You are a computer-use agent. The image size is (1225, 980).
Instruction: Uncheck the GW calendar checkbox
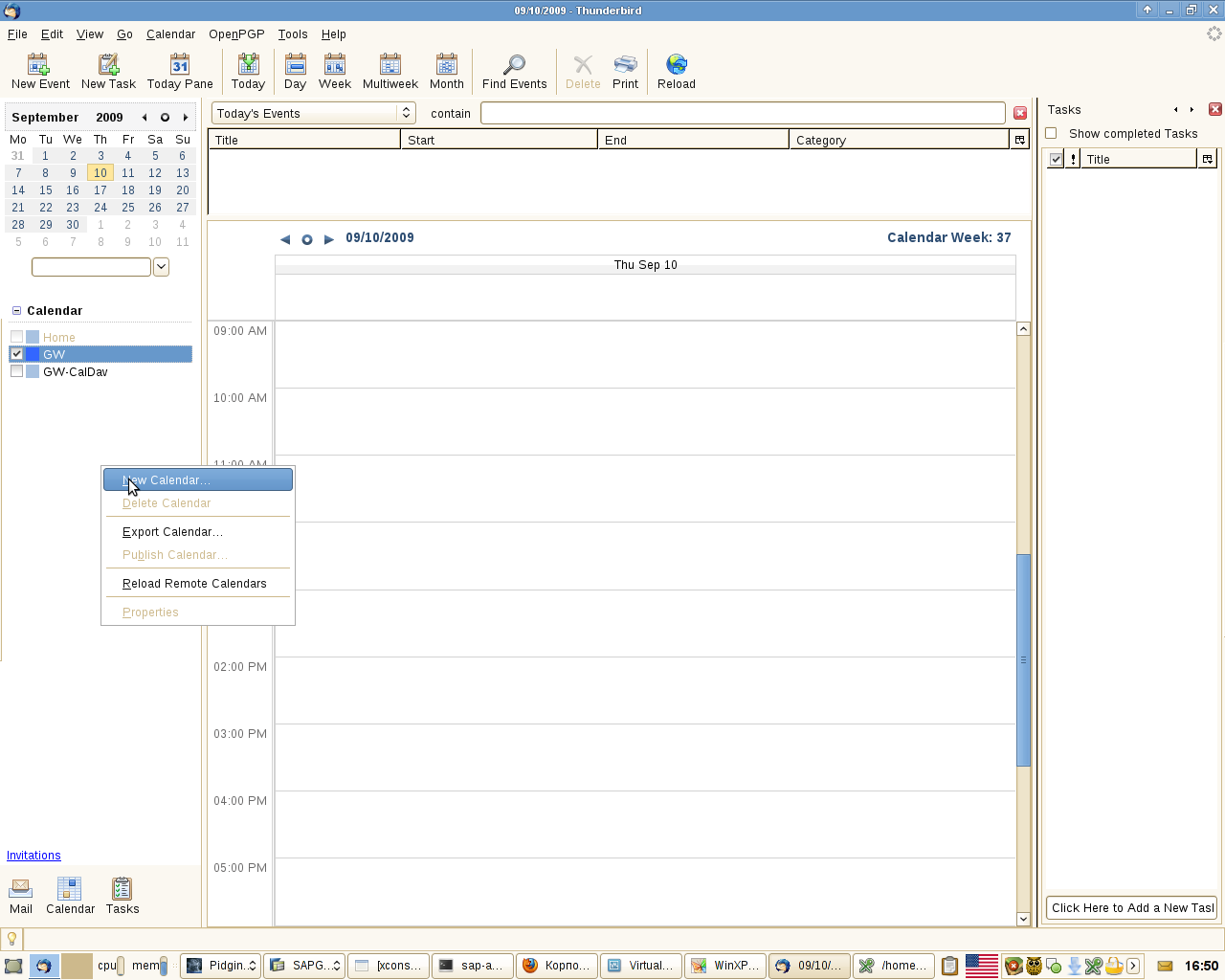(16, 354)
